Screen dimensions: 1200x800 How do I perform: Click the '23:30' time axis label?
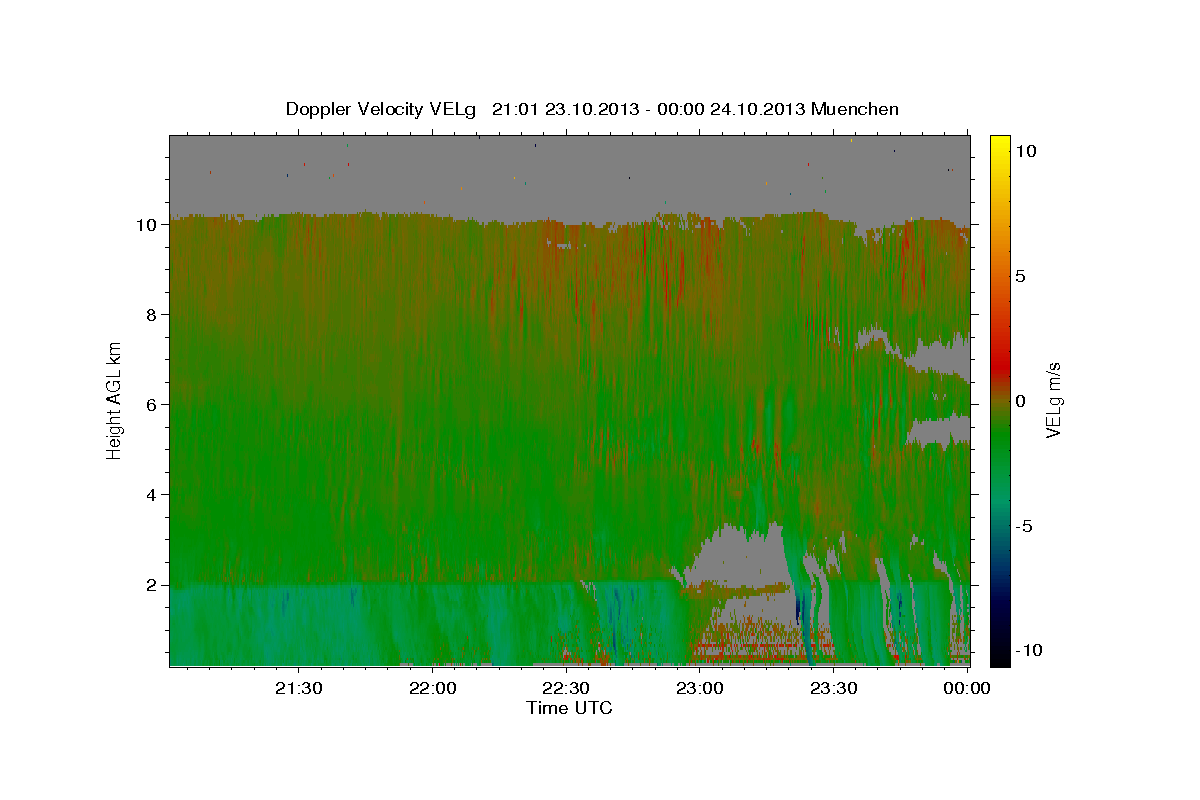coord(834,688)
